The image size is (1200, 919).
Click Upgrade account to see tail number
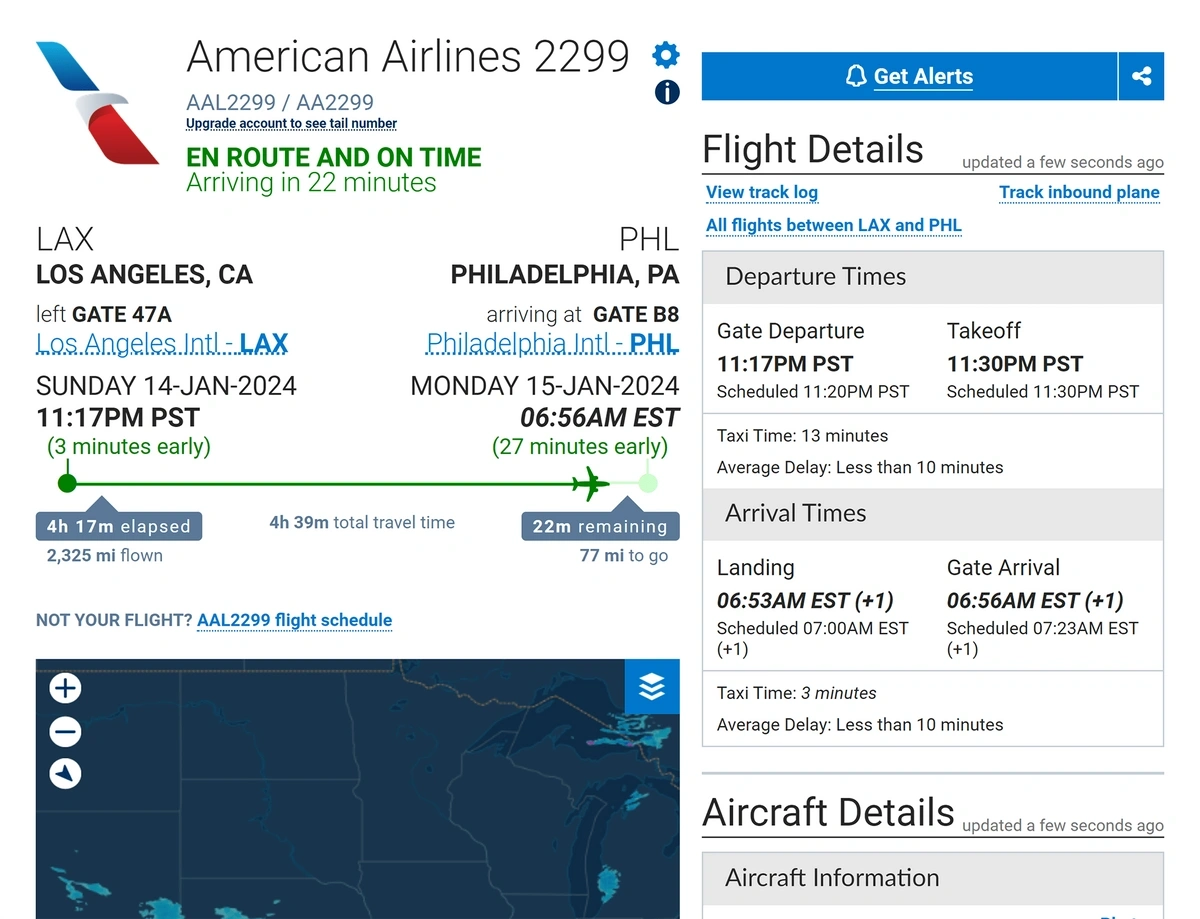[291, 124]
